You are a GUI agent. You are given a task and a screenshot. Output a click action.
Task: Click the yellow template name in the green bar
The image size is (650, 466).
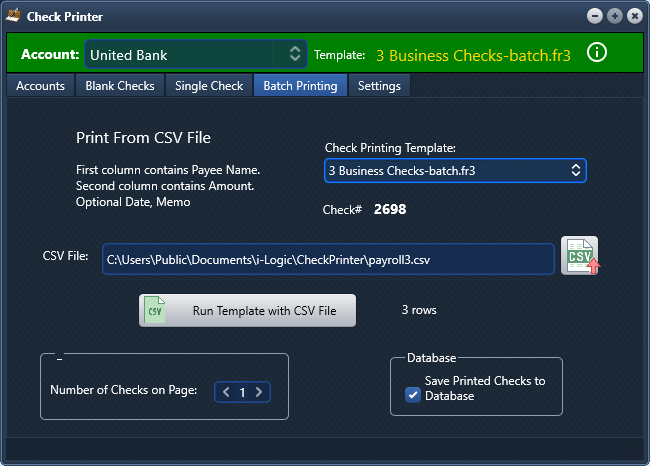pos(473,56)
